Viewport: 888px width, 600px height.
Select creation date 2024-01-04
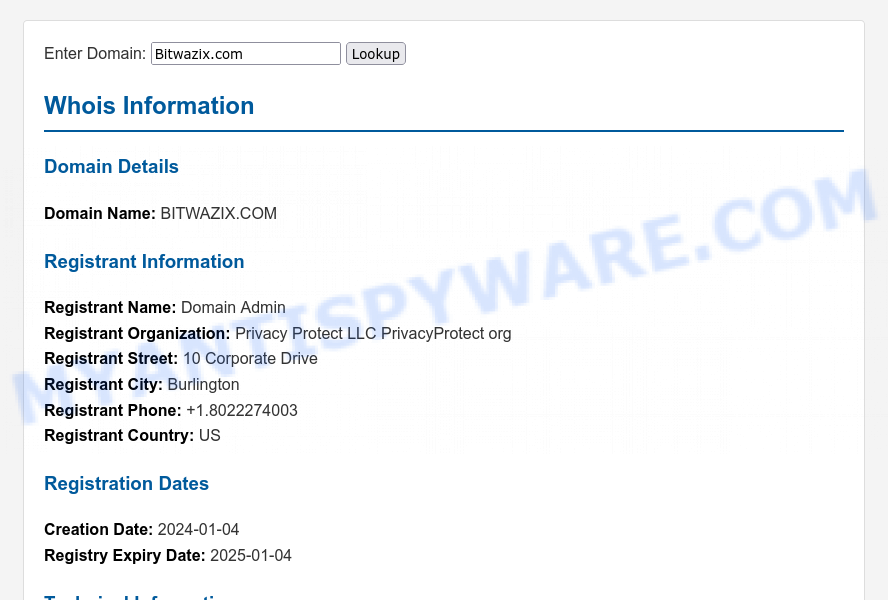pyautogui.click(x=198, y=530)
